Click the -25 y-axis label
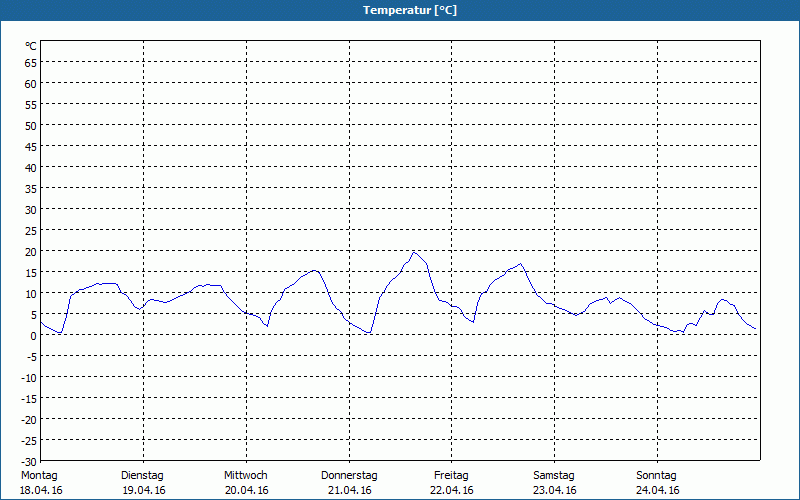The image size is (800, 500). tap(29, 440)
